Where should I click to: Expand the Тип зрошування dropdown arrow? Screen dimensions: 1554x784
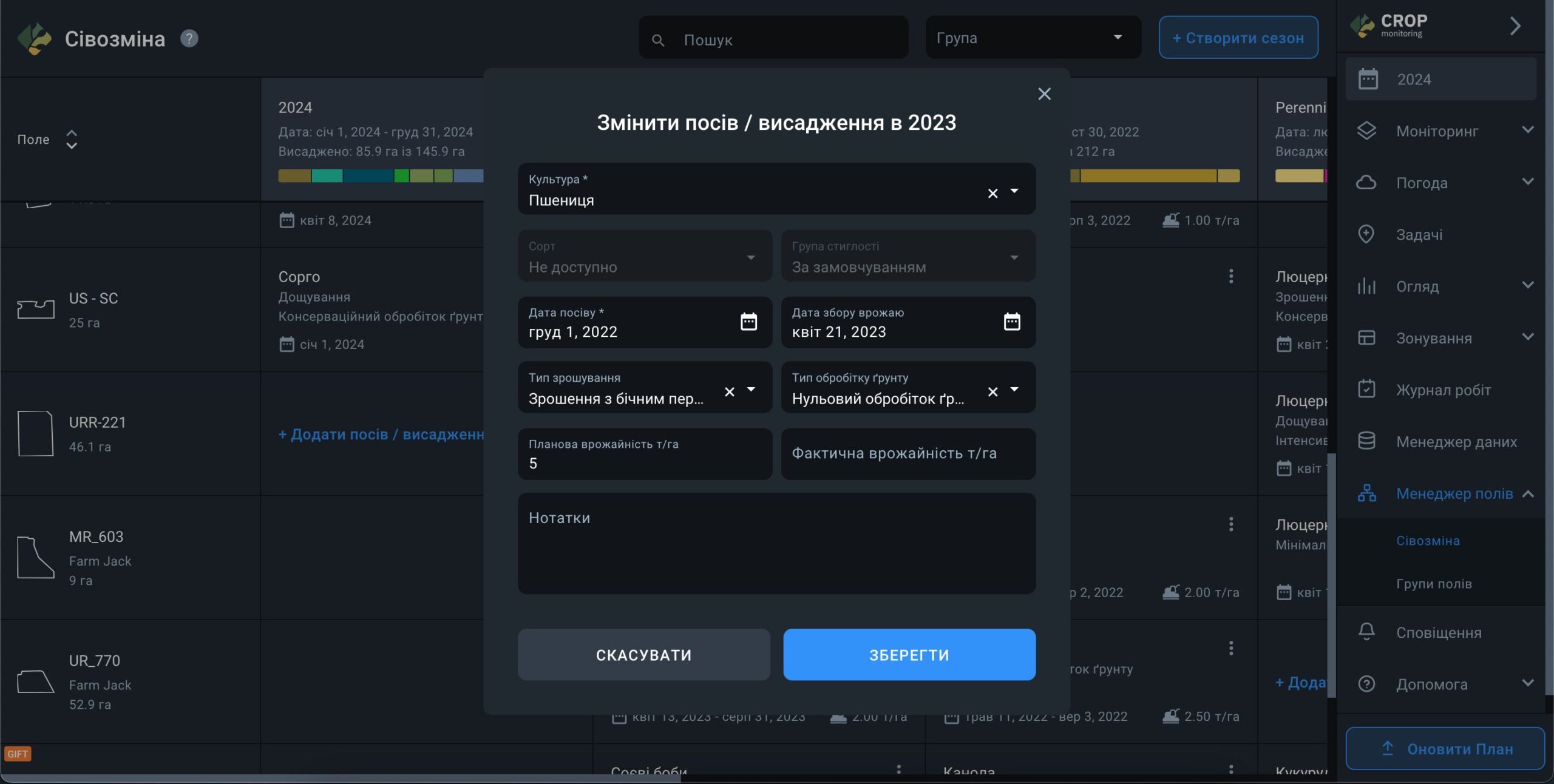click(x=751, y=390)
